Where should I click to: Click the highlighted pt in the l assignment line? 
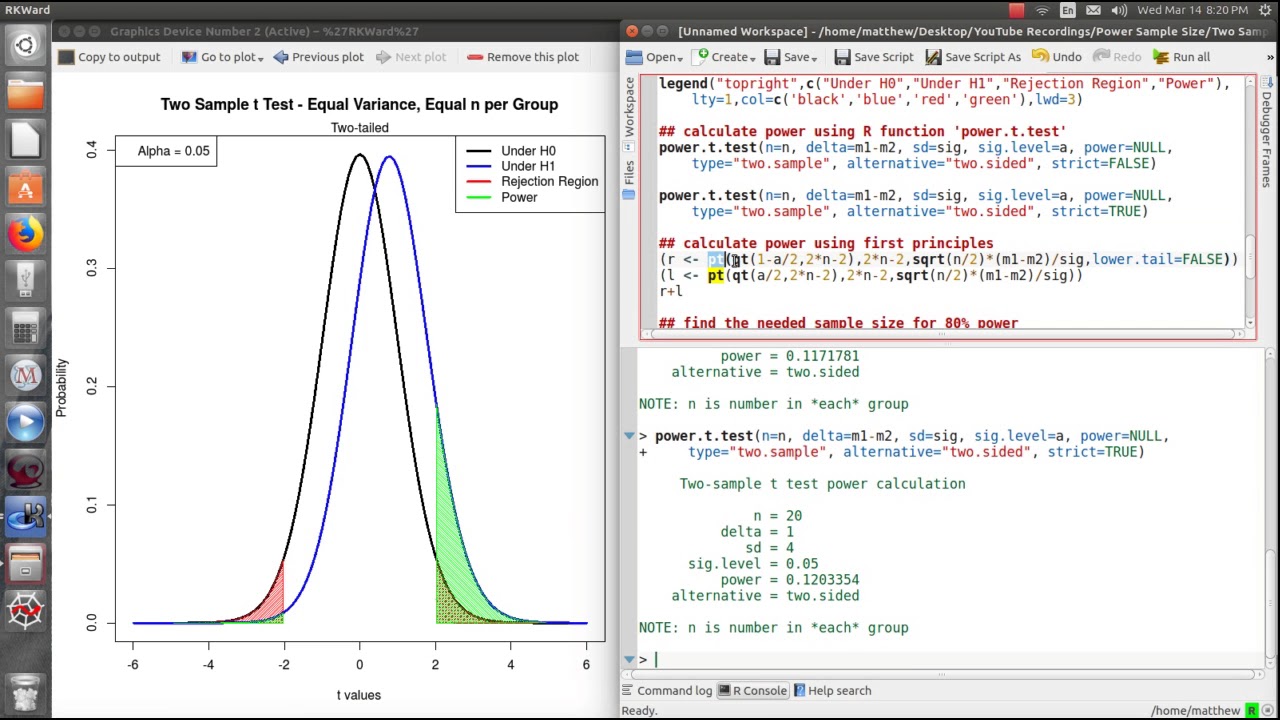(x=715, y=275)
